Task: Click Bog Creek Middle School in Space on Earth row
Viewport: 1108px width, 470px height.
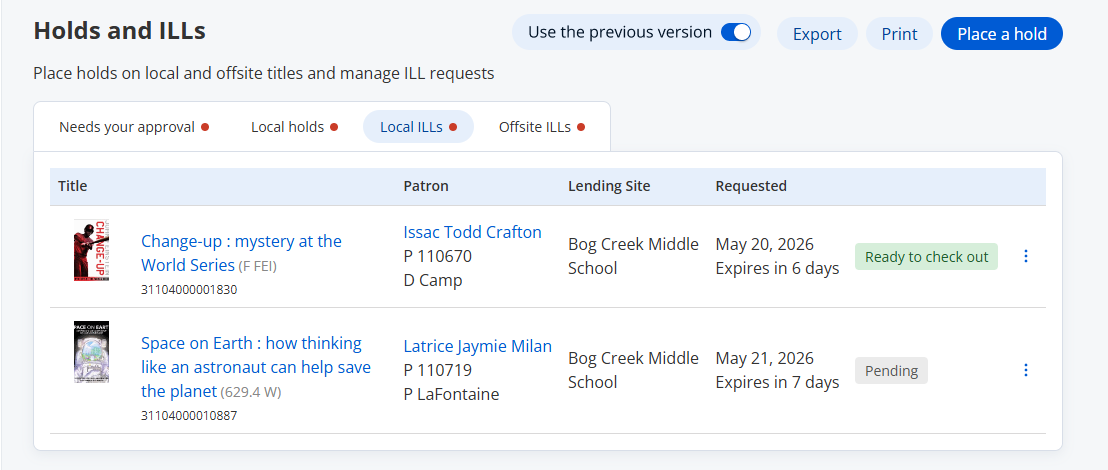Action: point(633,370)
